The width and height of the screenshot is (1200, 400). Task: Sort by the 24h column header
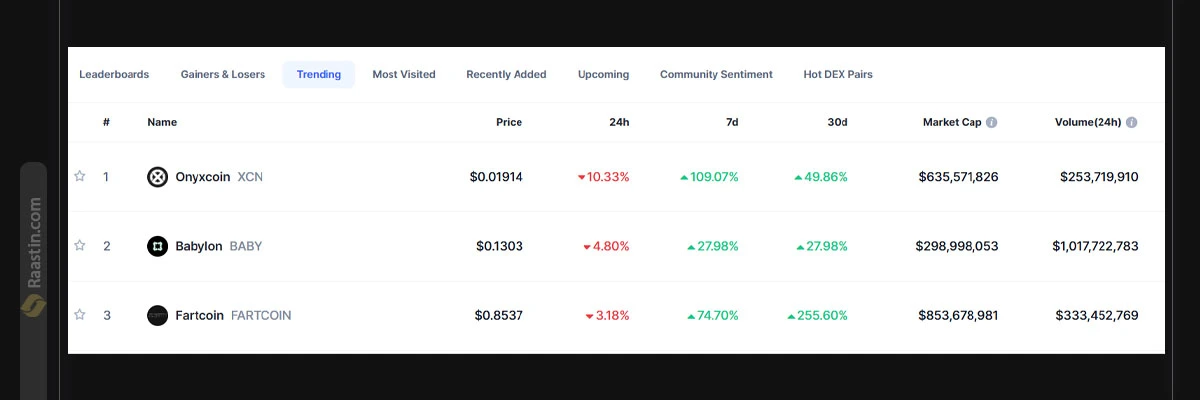click(x=619, y=122)
